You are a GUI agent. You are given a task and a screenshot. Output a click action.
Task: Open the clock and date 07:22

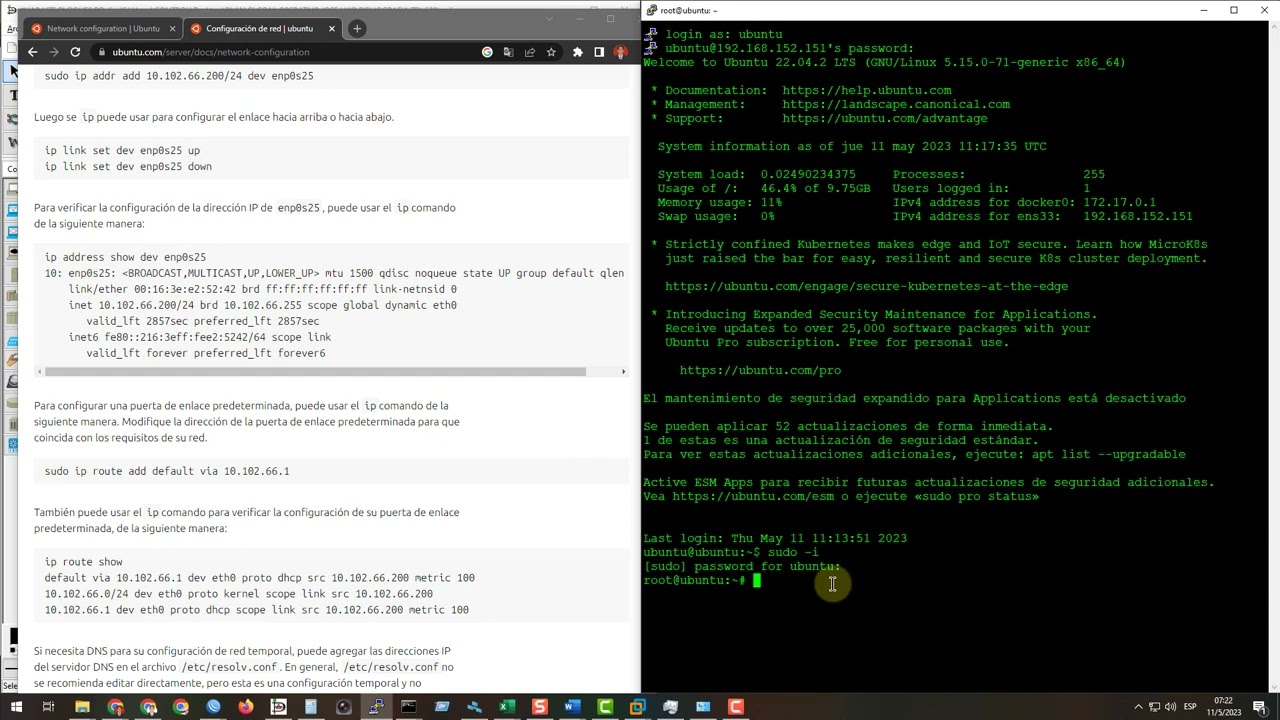[1225, 707]
